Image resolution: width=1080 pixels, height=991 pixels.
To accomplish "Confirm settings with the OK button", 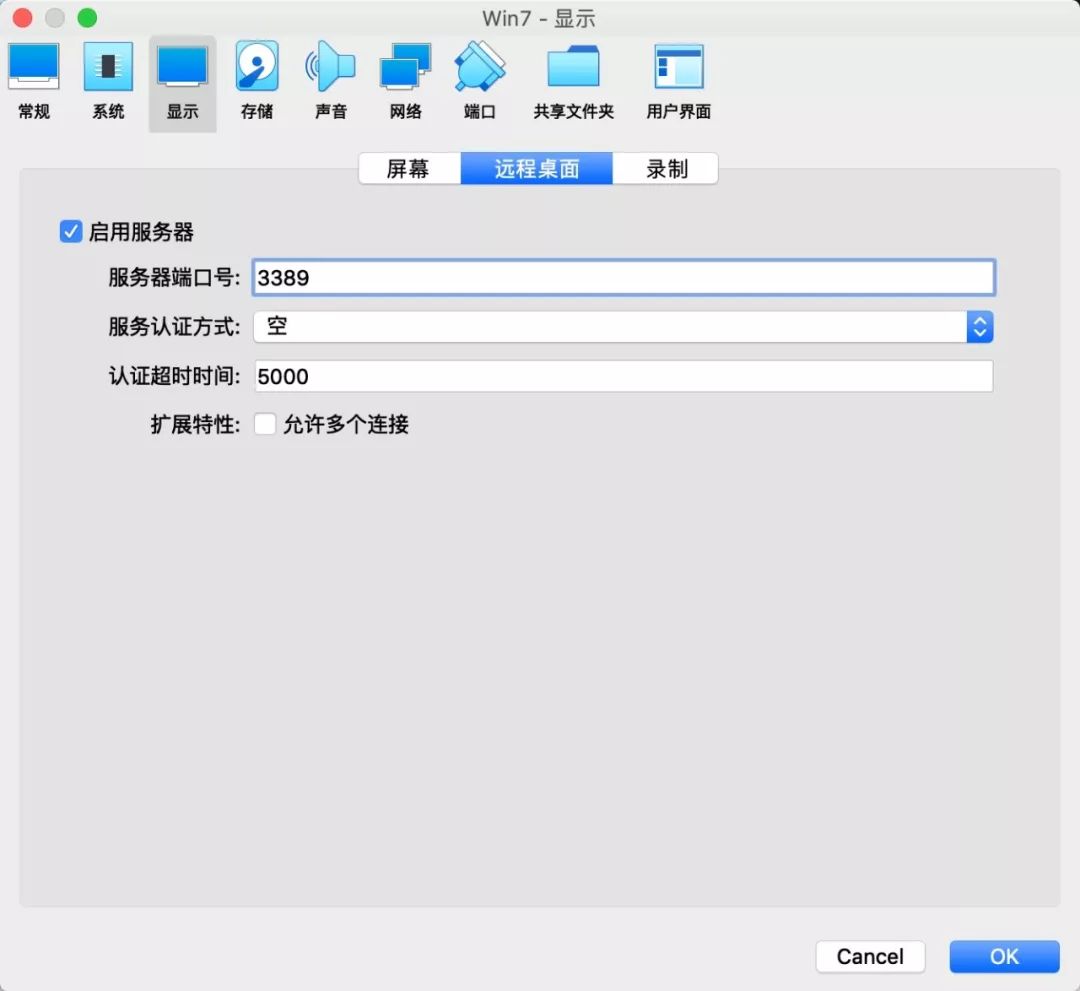I will pos(1004,957).
